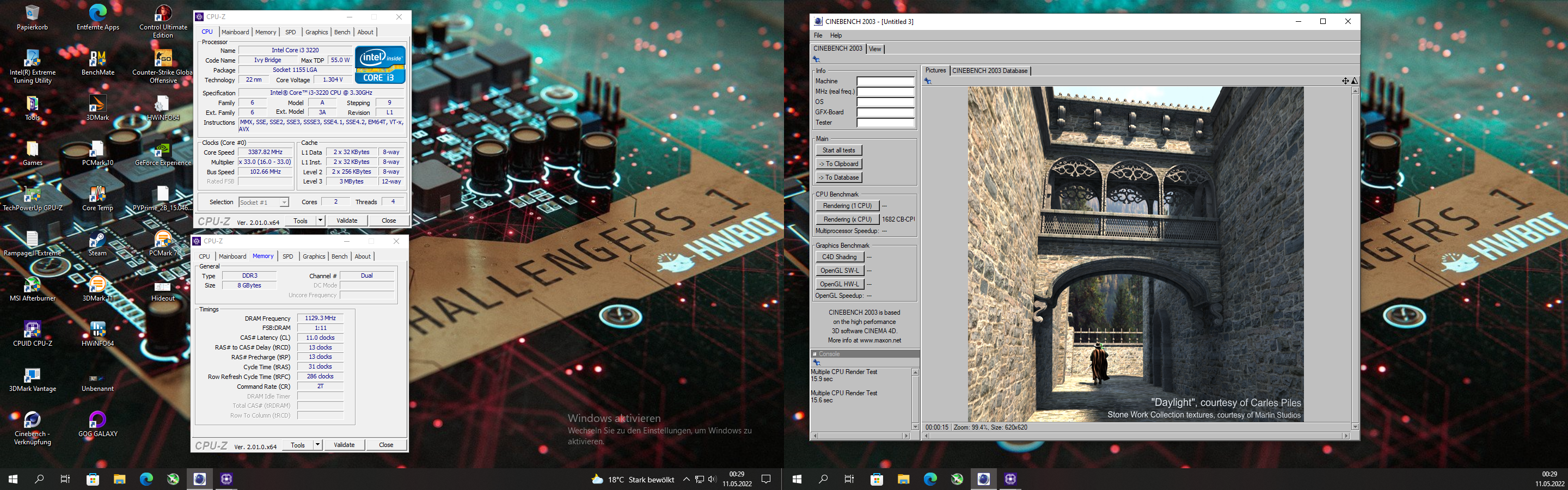Screen dimensions: 1568x490
Task: Open weather widget showing 18°C Stark bewölkt
Action: point(633,480)
